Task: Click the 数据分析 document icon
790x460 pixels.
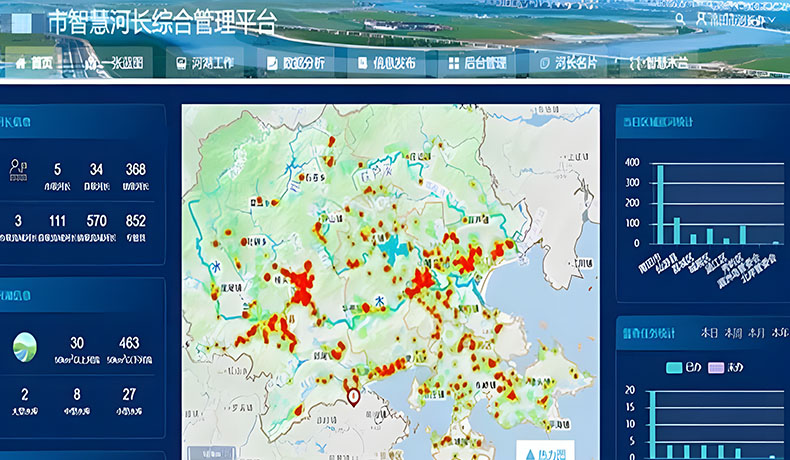Action: click(271, 63)
